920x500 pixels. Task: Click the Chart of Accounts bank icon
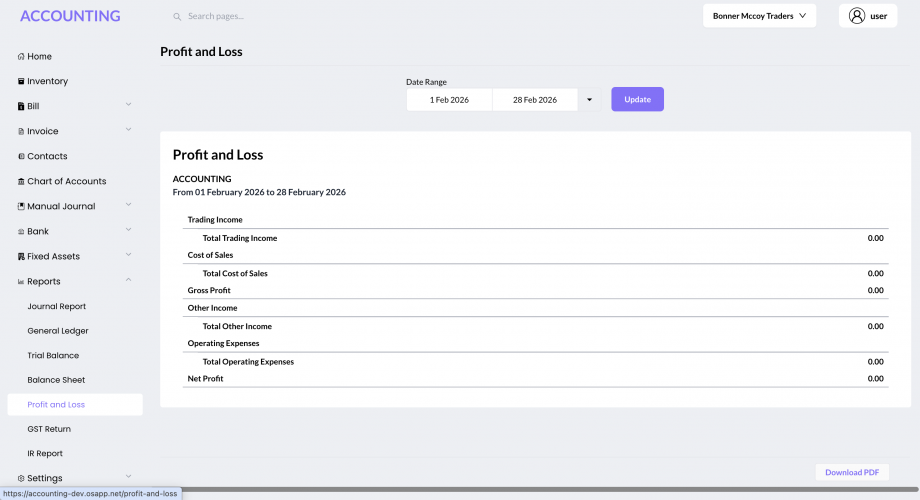21,182
